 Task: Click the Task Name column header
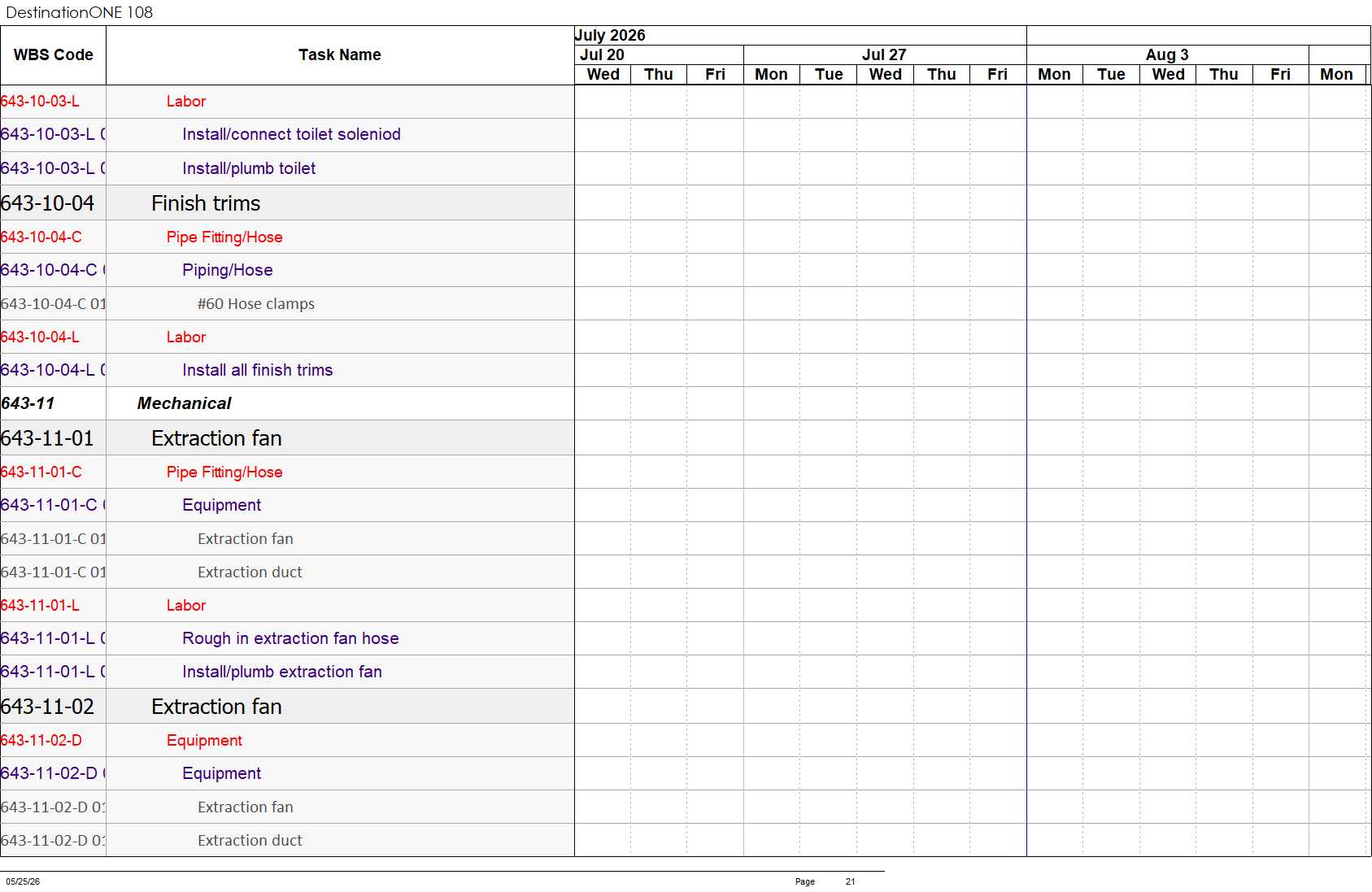click(x=339, y=55)
